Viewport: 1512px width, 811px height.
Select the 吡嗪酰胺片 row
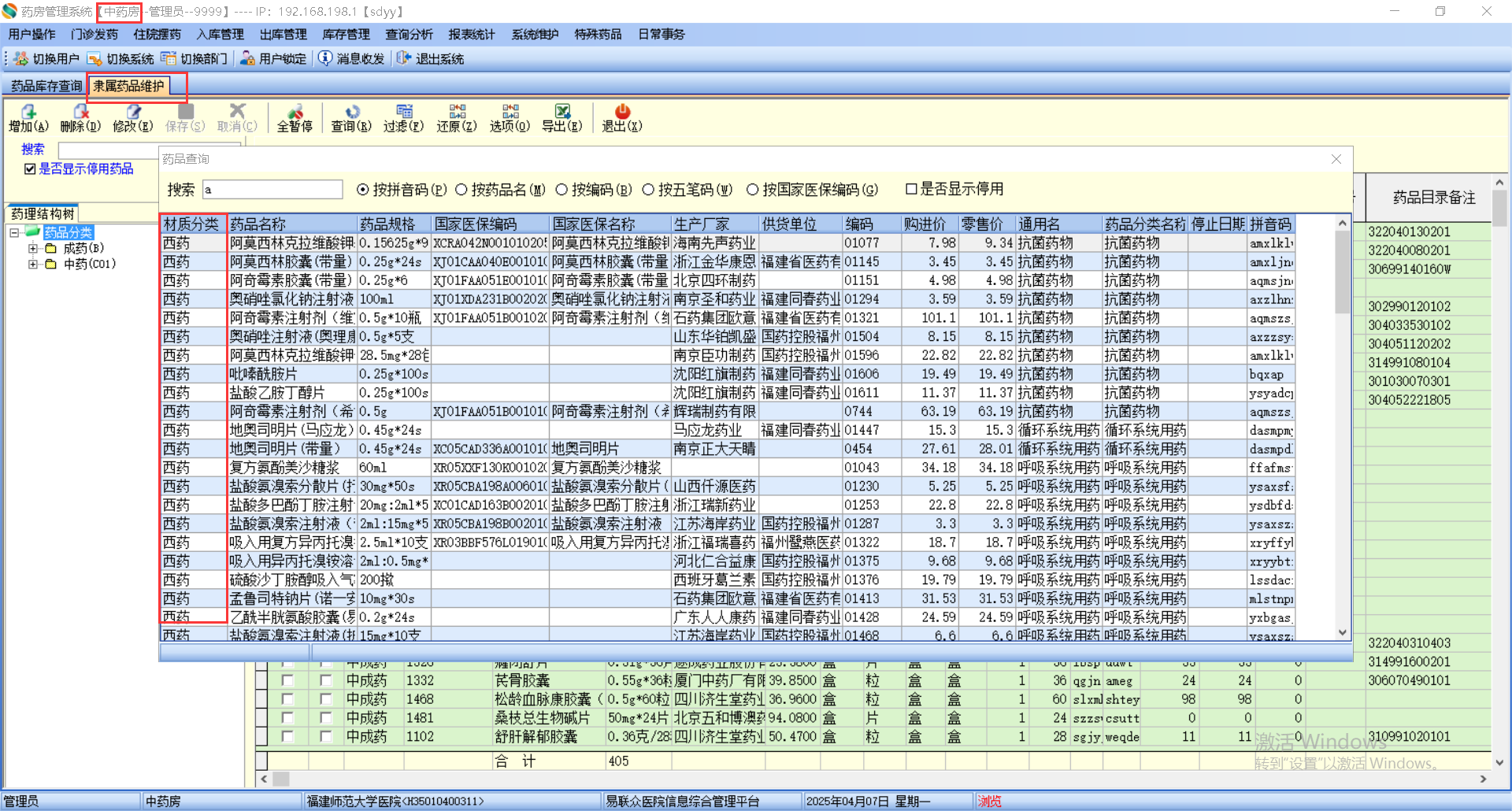pos(727,374)
